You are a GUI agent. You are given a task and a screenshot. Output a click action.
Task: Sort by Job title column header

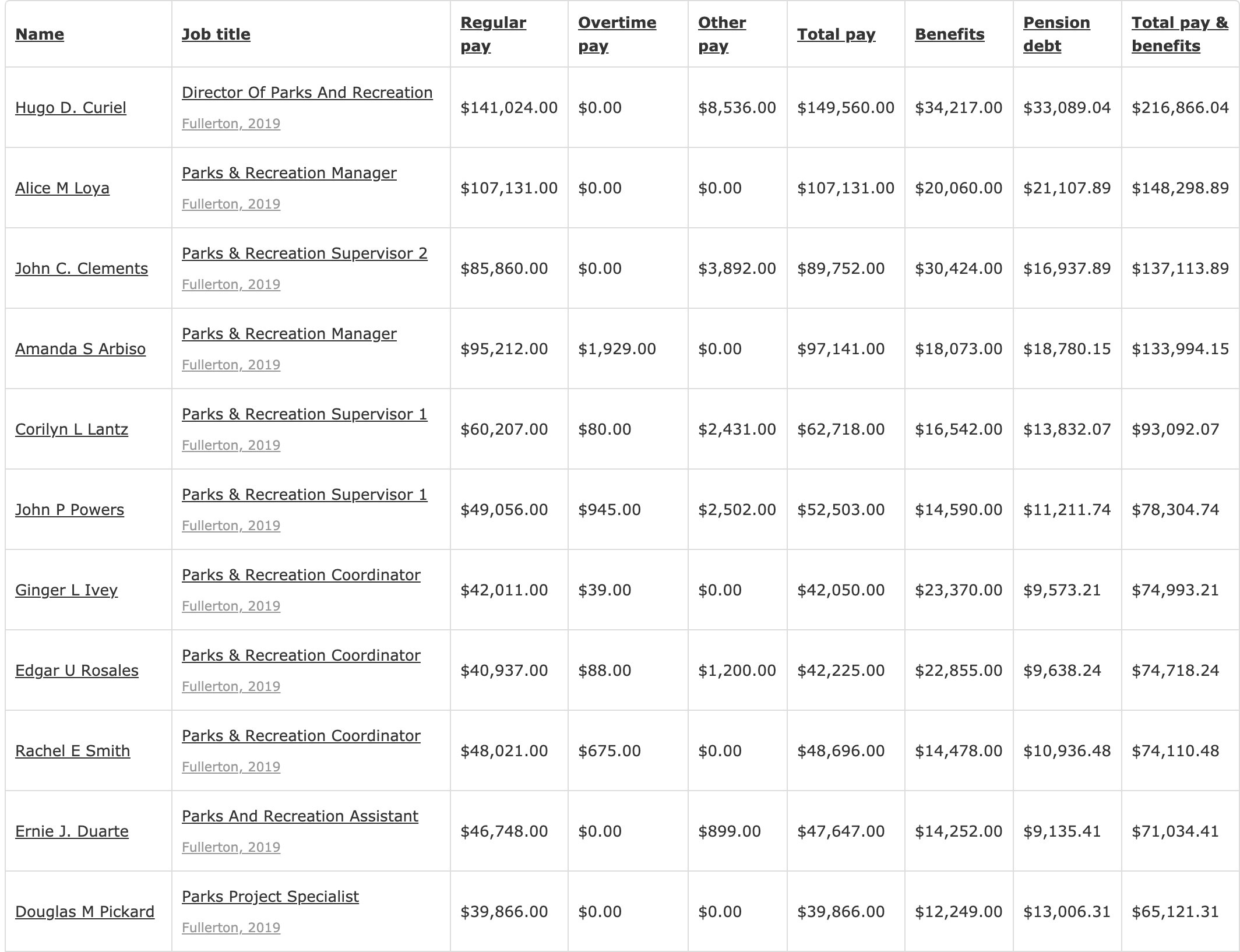click(216, 34)
